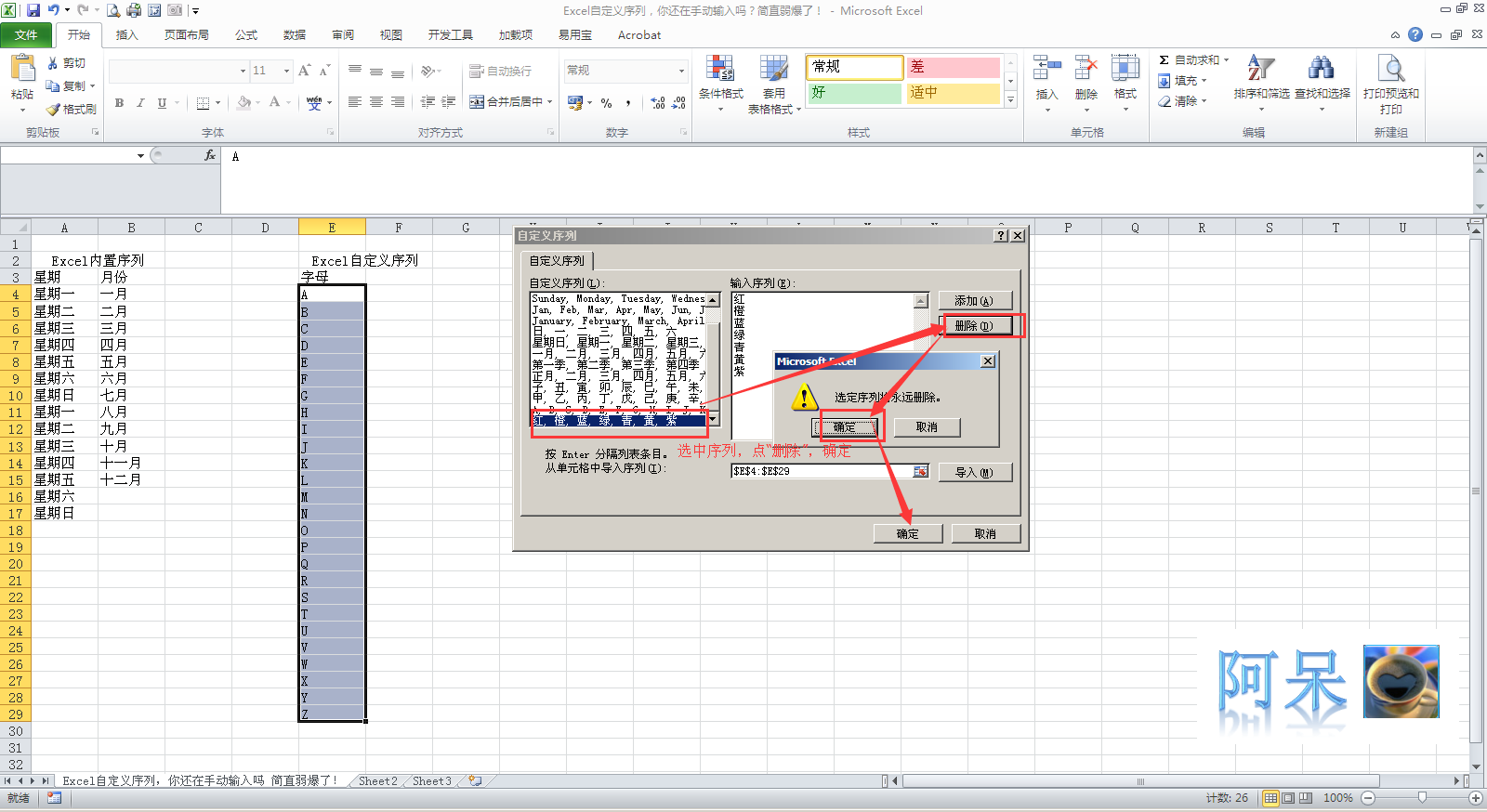The image size is (1487, 812).
Task: Open 条件格式 conditional formatting
Action: 720,82
